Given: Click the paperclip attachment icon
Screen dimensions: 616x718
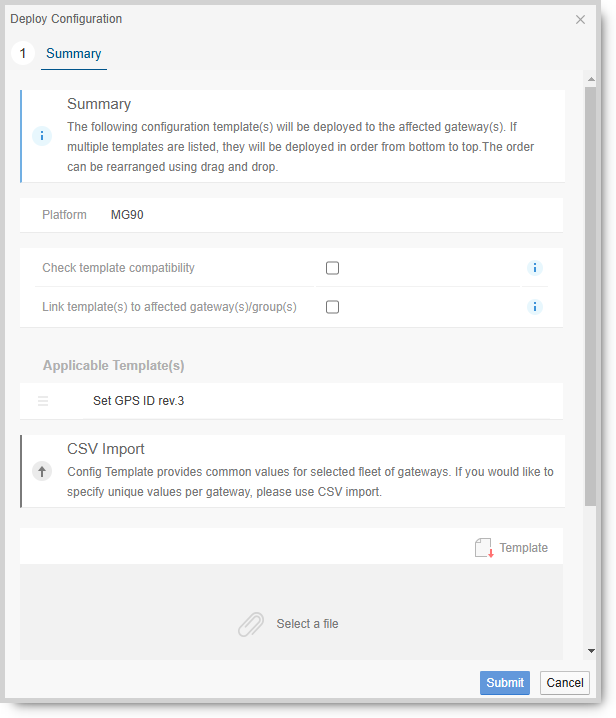Looking at the screenshot, I should coord(251,624).
